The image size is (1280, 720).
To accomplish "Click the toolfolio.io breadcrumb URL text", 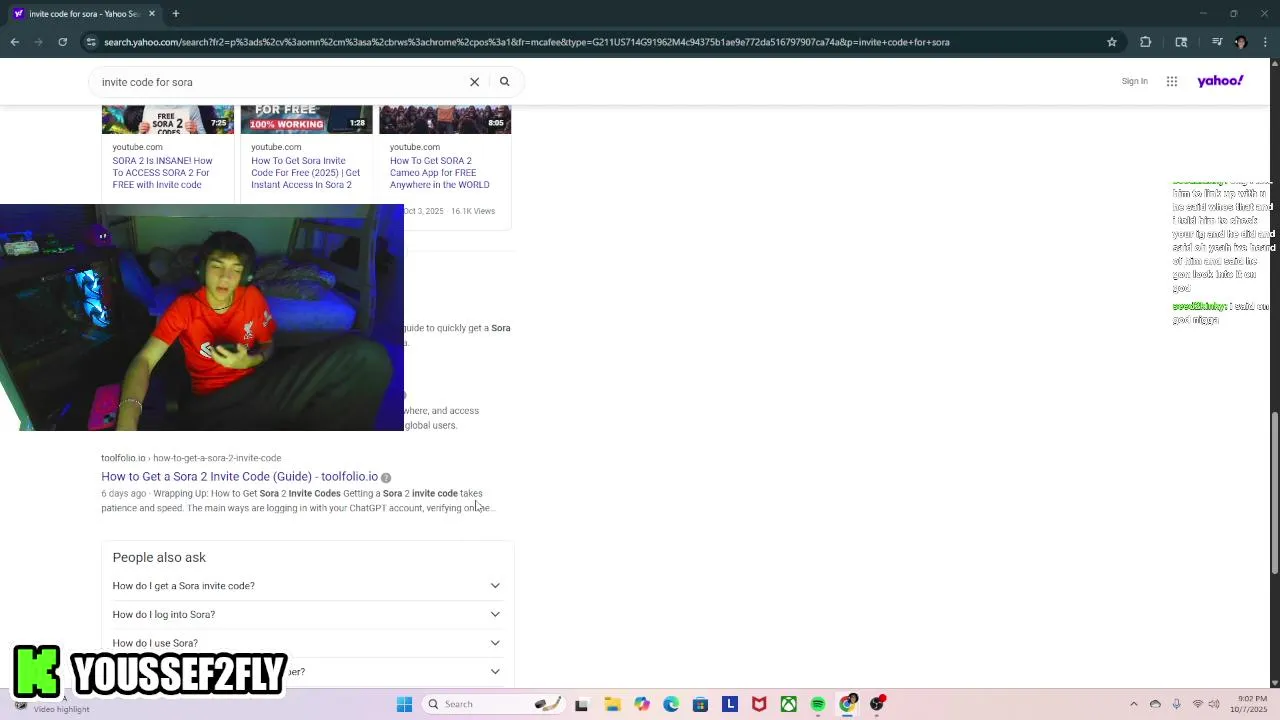I will click(x=191, y=458).
